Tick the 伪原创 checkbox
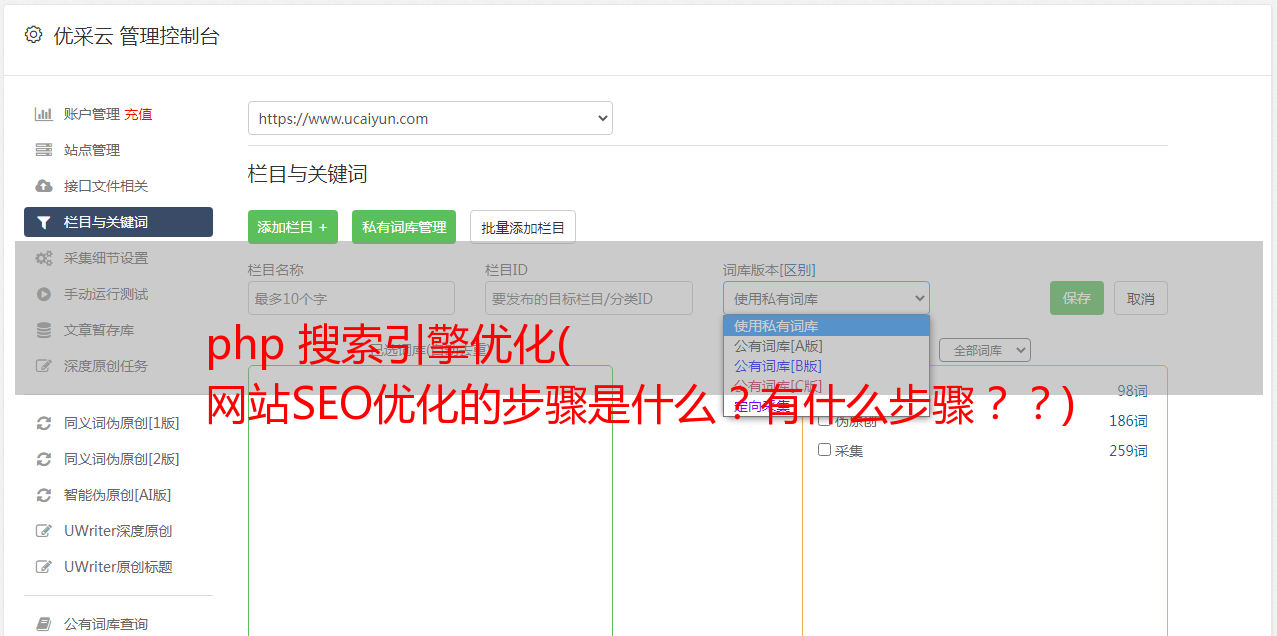 (825, 420)
